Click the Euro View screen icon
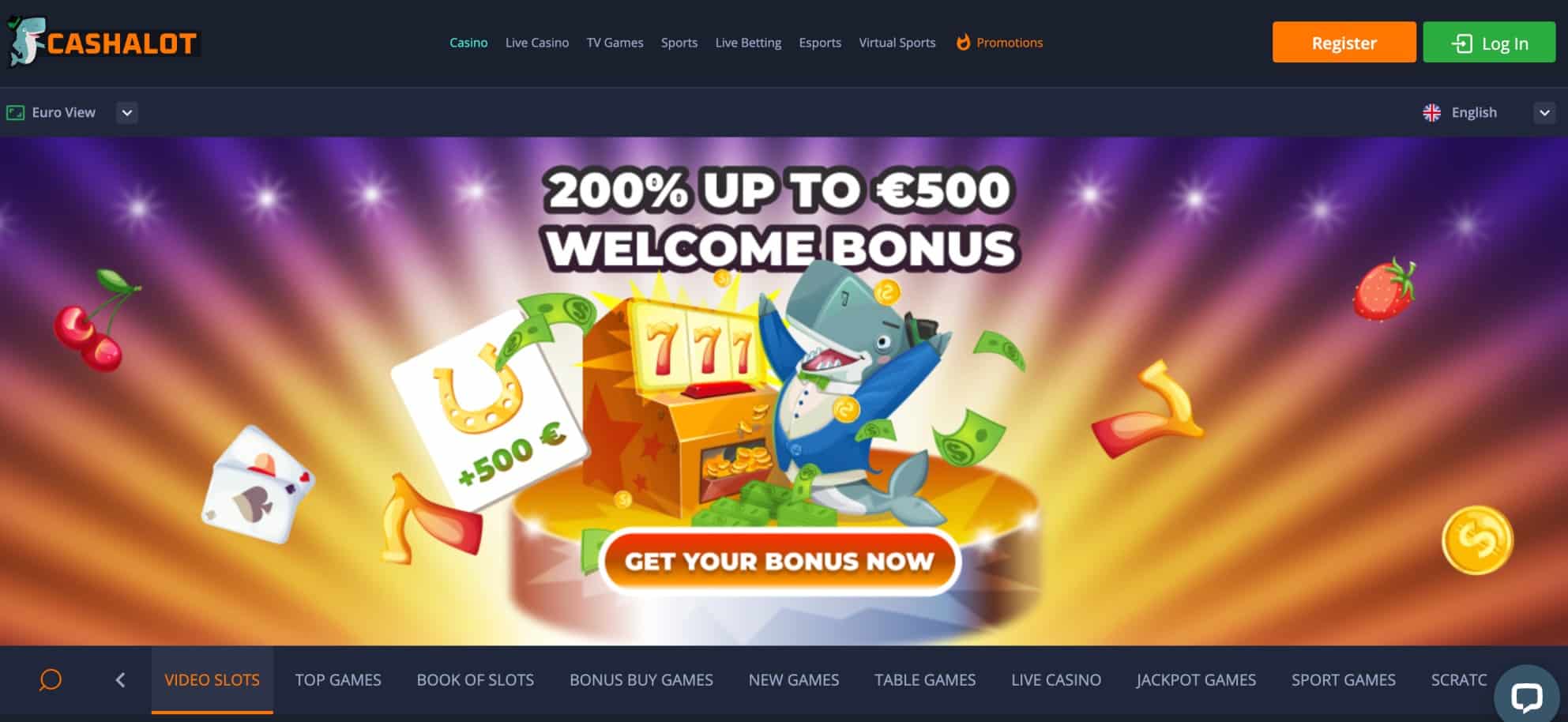 click(15, 113)
